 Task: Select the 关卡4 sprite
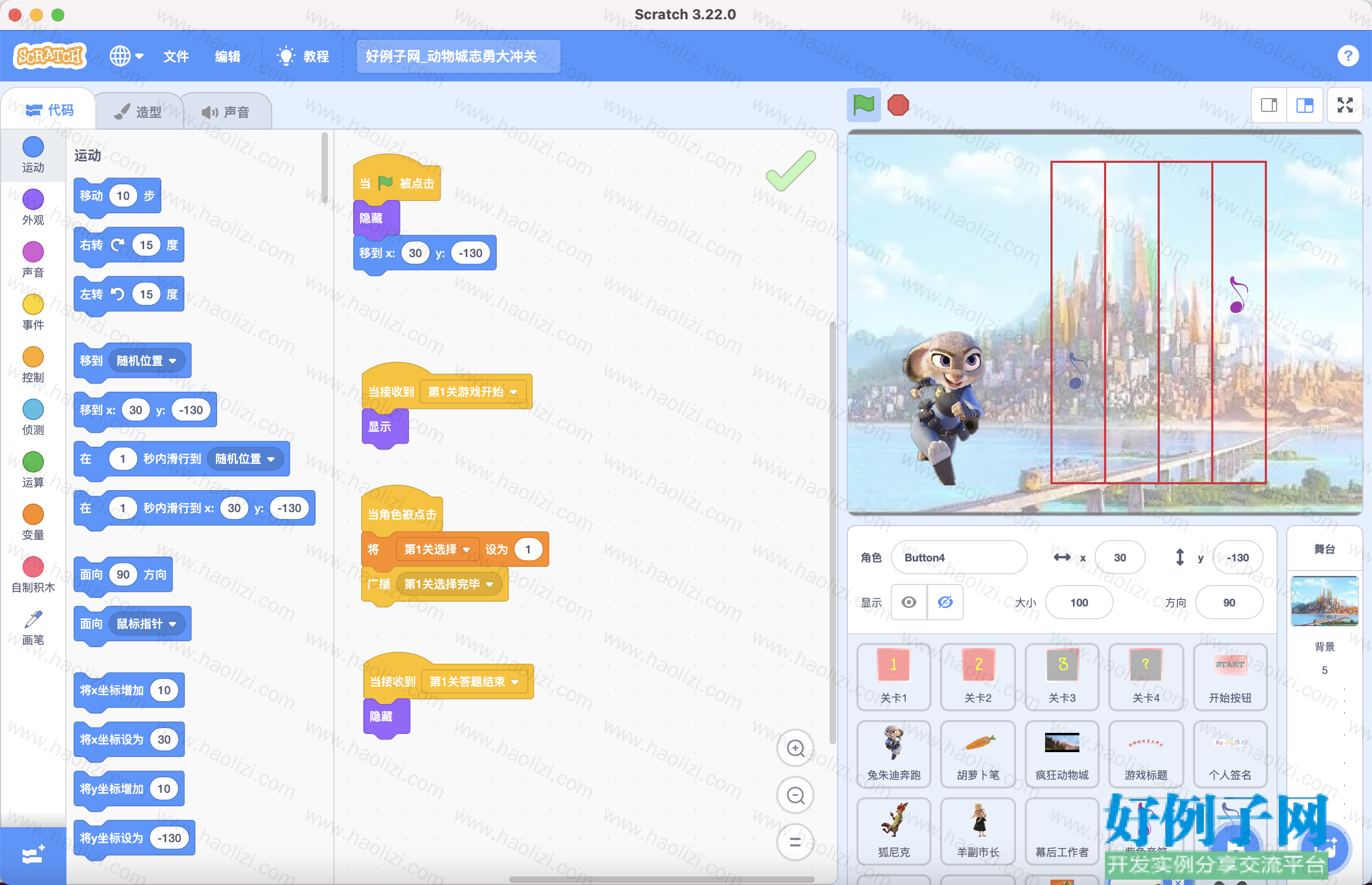pos(1145,677)
